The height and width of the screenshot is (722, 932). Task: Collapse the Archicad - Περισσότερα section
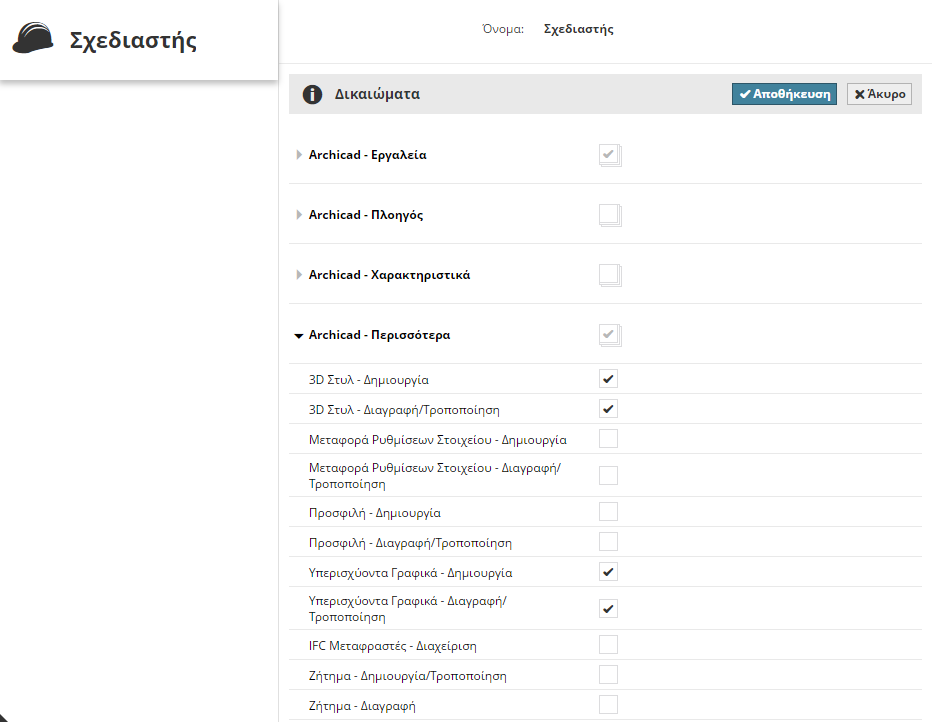click(x=299, y=336)
